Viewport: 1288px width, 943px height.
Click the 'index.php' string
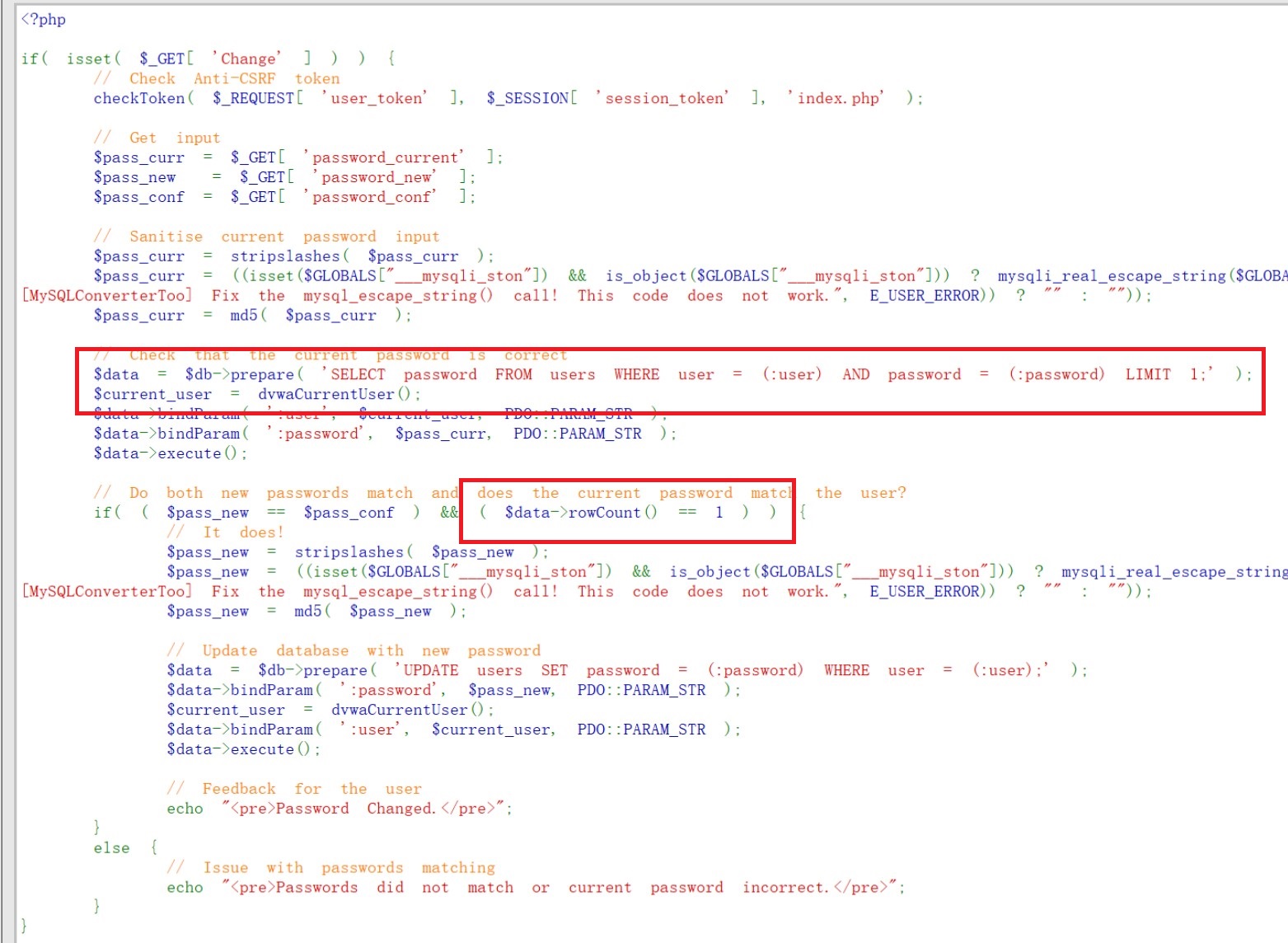(836, 98)
